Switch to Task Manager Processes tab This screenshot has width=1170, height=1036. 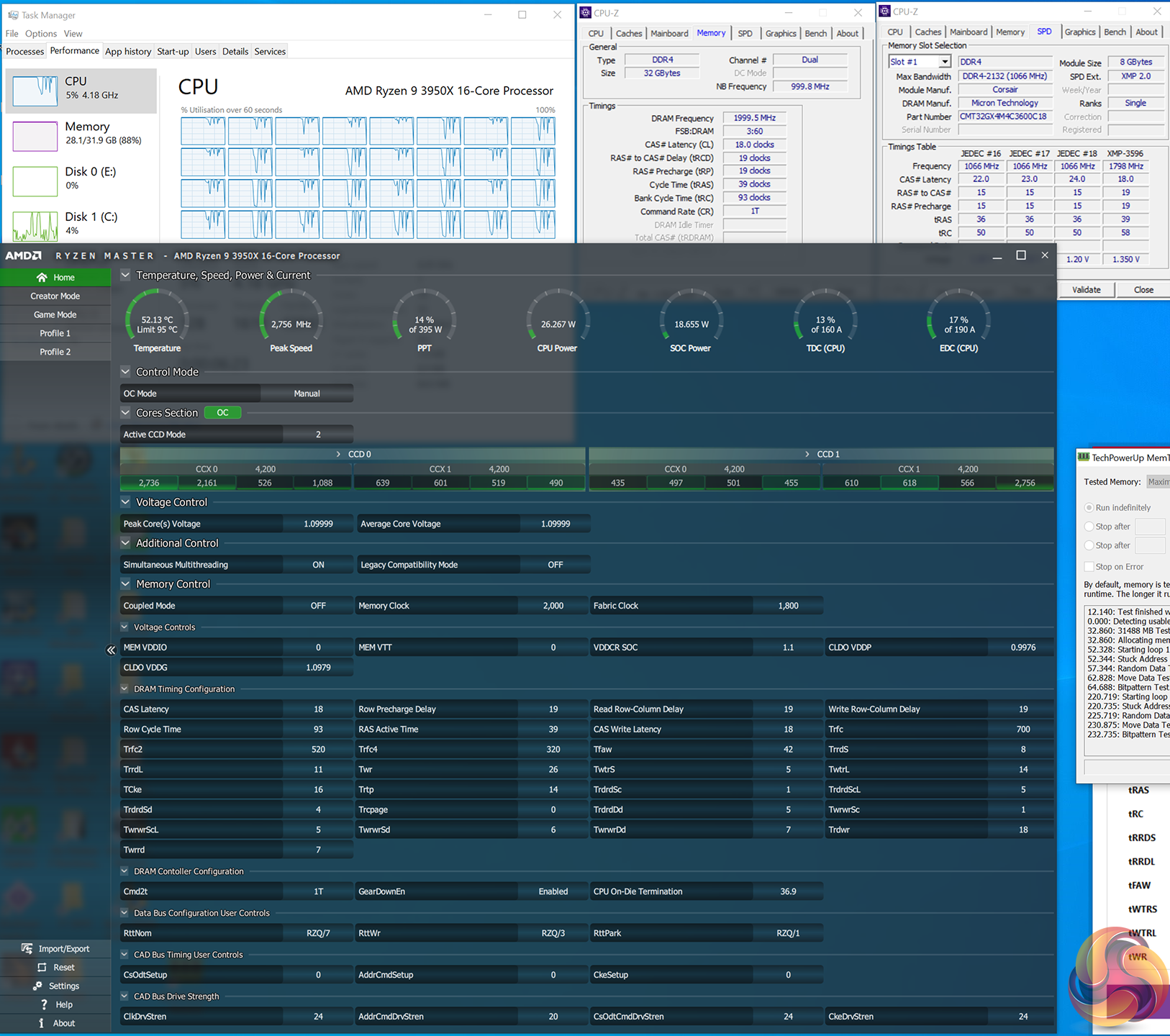click(25, 51)
